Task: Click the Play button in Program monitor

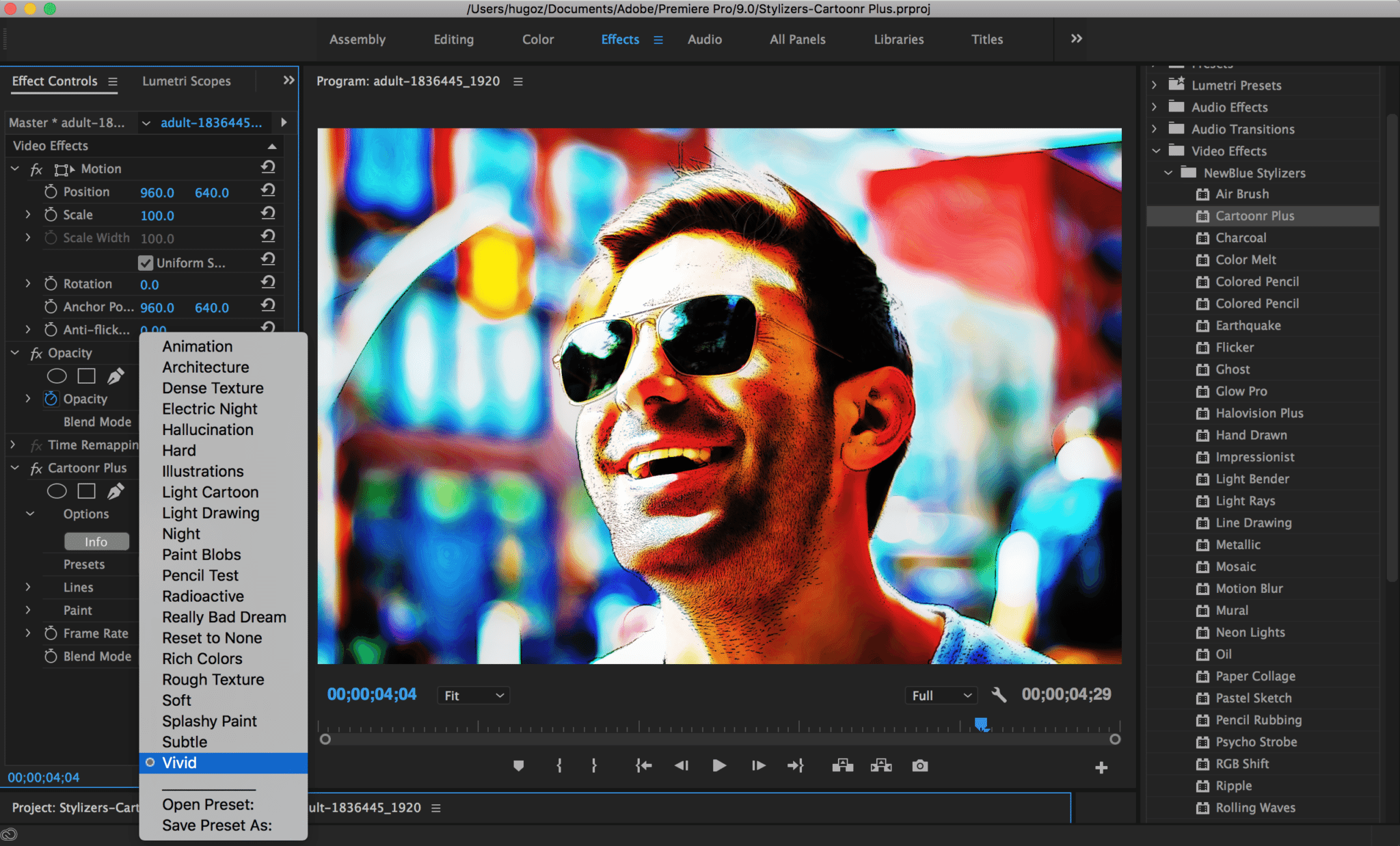Action: point(718,765)
